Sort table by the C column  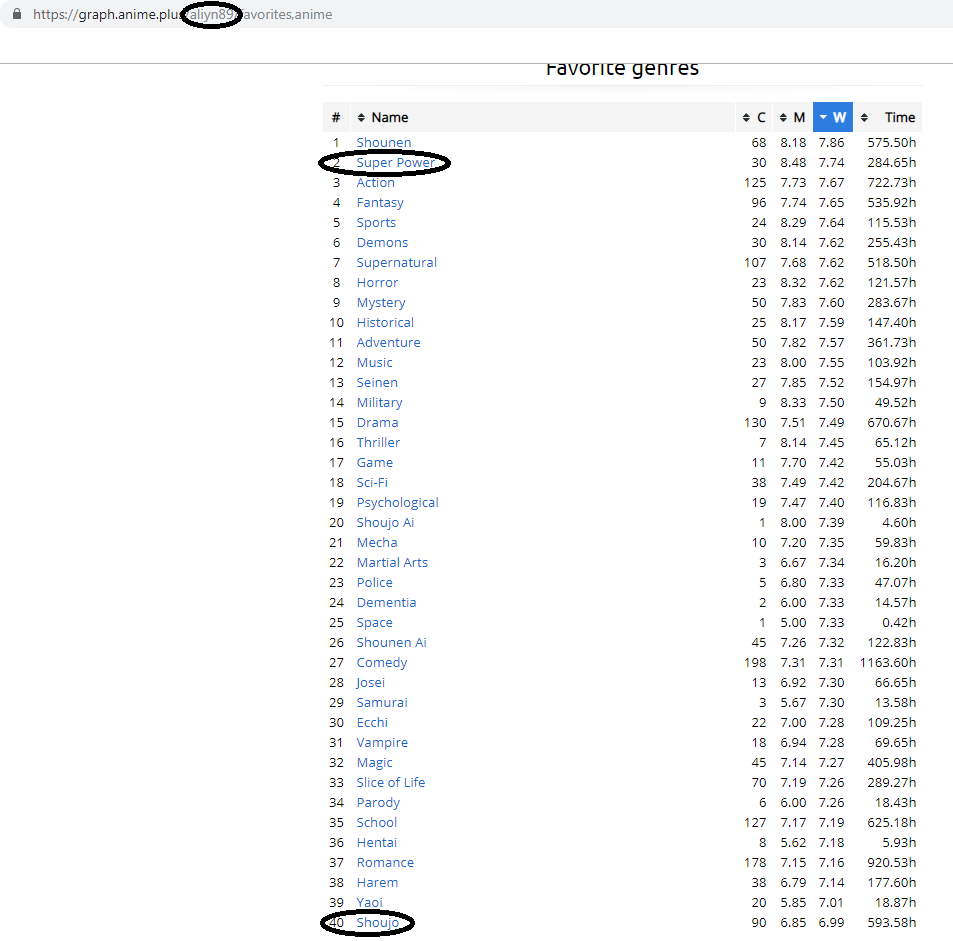coord(754,118)
